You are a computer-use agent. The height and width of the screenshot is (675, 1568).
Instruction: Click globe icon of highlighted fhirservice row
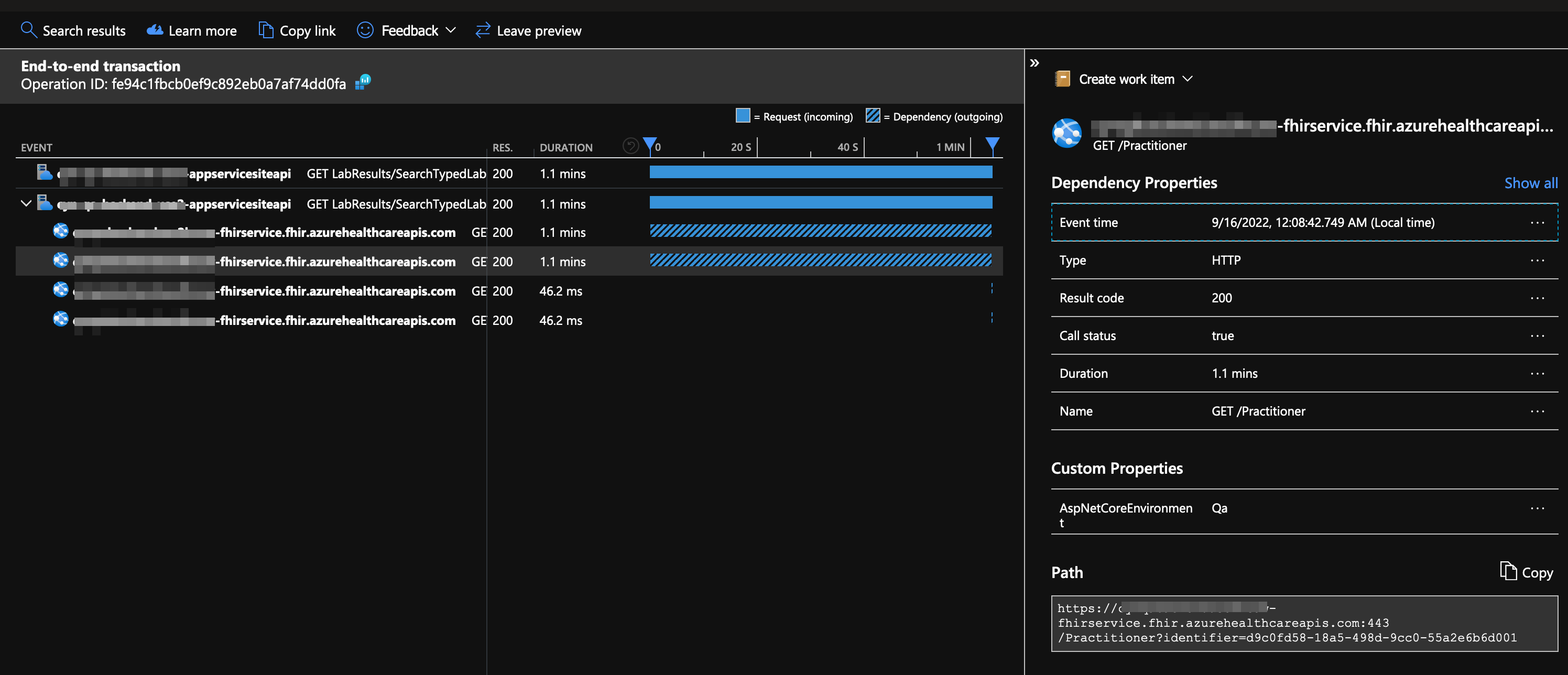point(61,260)
